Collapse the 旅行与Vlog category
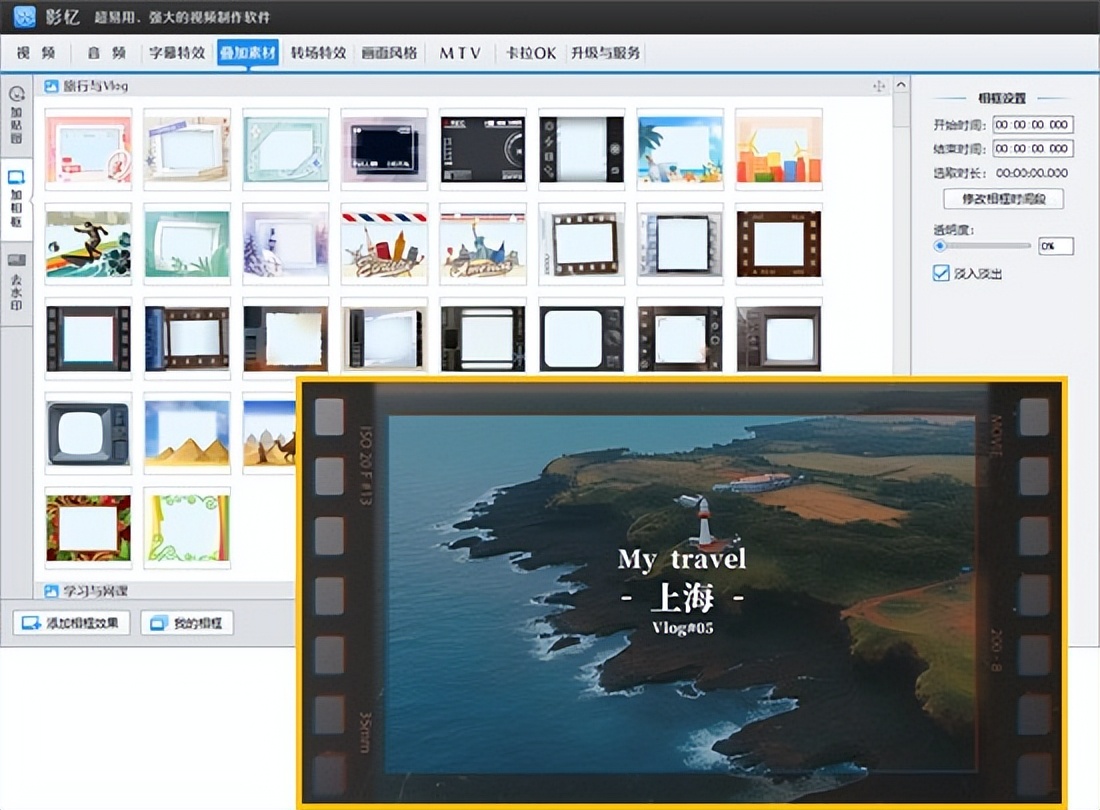 point(52,87)
